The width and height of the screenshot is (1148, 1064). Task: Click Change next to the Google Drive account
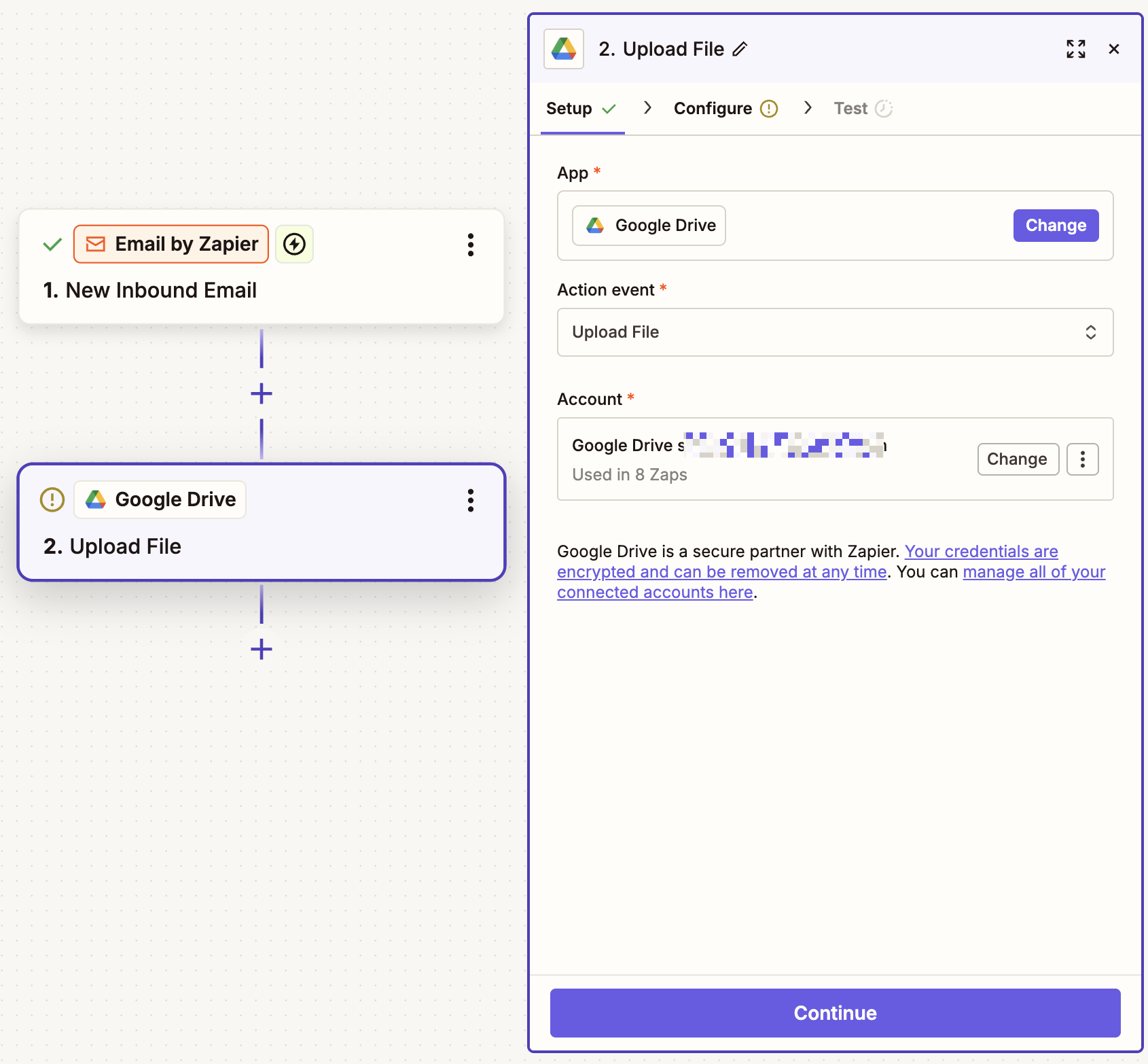click(1018, 459)
